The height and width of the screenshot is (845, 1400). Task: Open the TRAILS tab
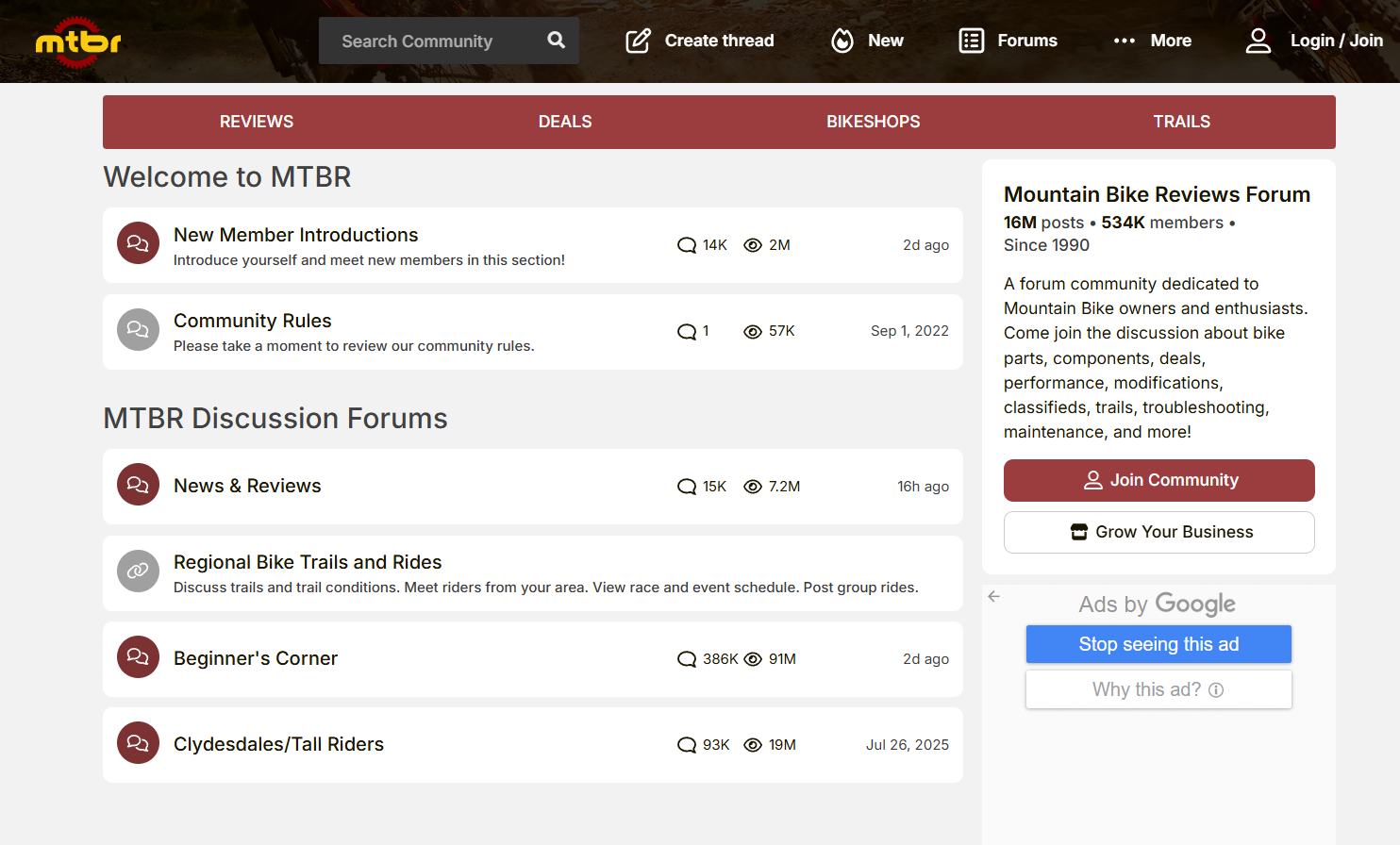tap(1182, 122)
